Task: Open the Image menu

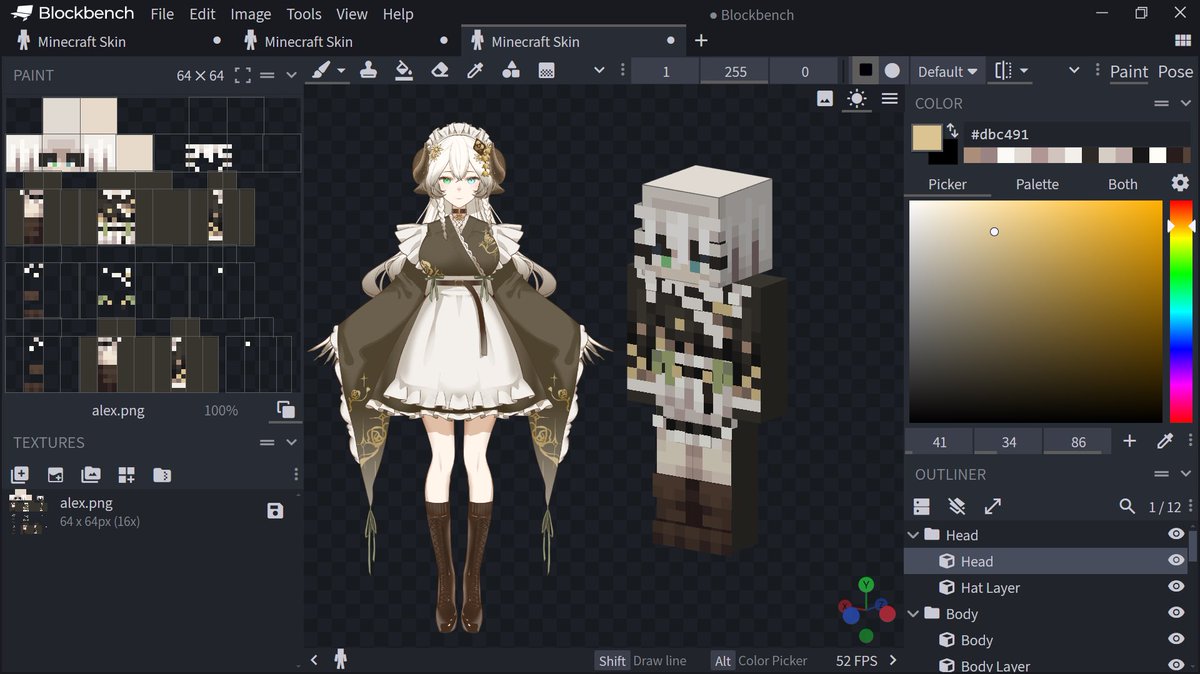Action: [x=250, y=14]
